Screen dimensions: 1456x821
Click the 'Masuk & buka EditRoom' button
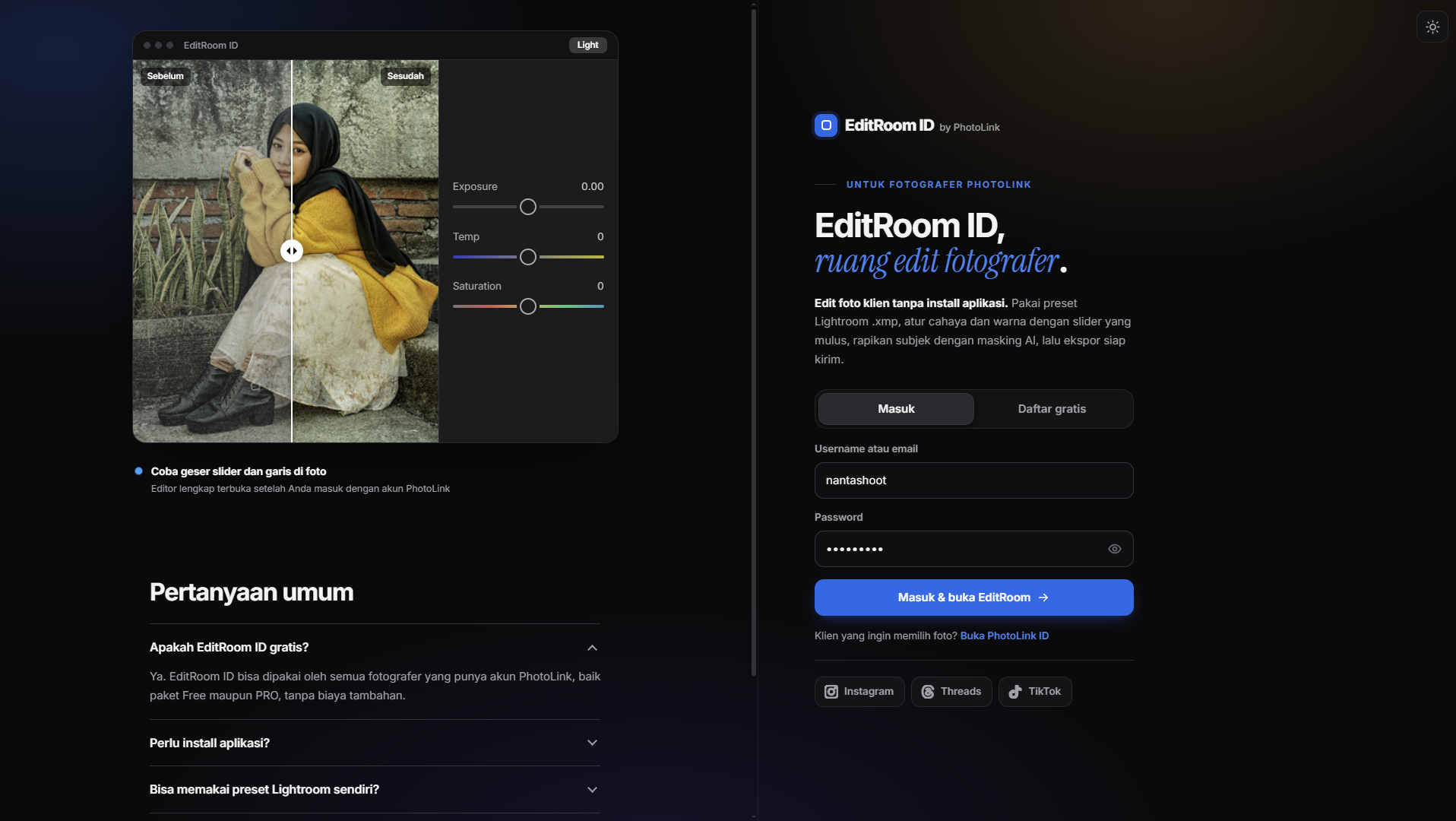[974, 598]
